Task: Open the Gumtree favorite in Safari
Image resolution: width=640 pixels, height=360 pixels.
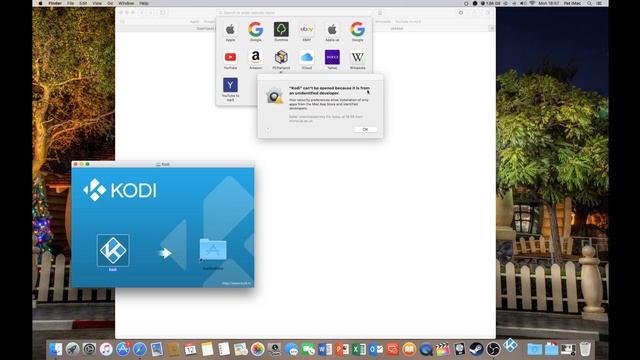Action: tap(281, 29)
